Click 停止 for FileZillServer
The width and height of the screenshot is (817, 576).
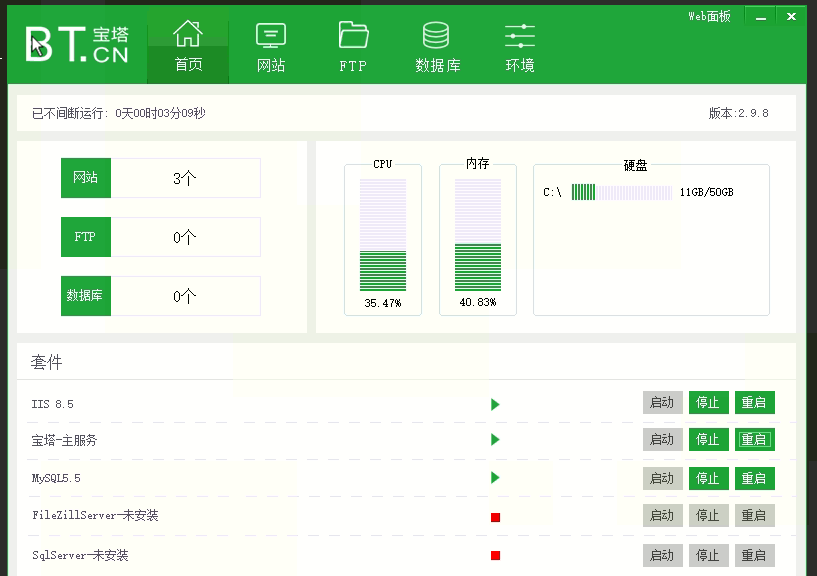click(708, 516)
